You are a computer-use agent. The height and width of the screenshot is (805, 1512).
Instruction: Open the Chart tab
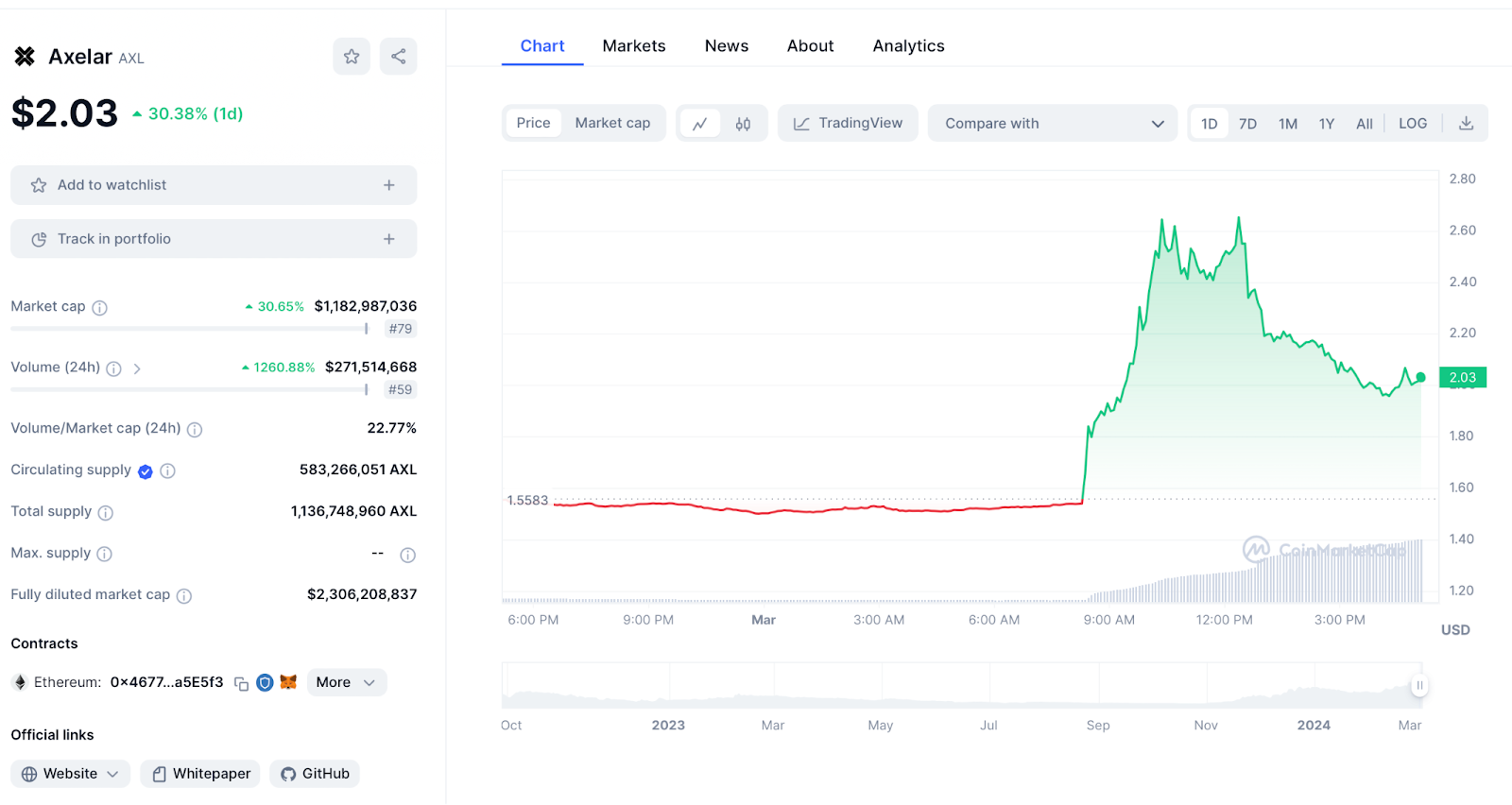pos(542,45)
